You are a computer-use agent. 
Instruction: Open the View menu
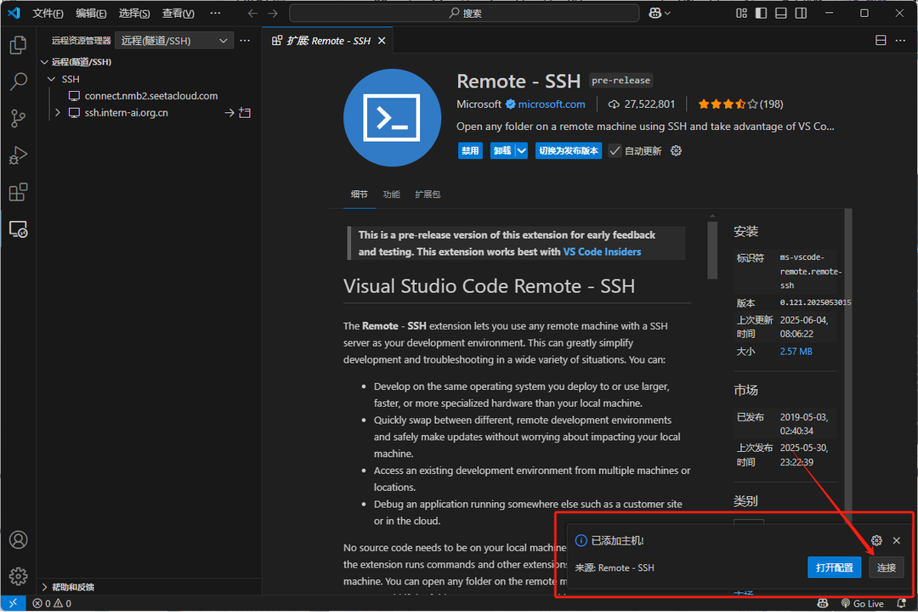[x=178, y=13]
